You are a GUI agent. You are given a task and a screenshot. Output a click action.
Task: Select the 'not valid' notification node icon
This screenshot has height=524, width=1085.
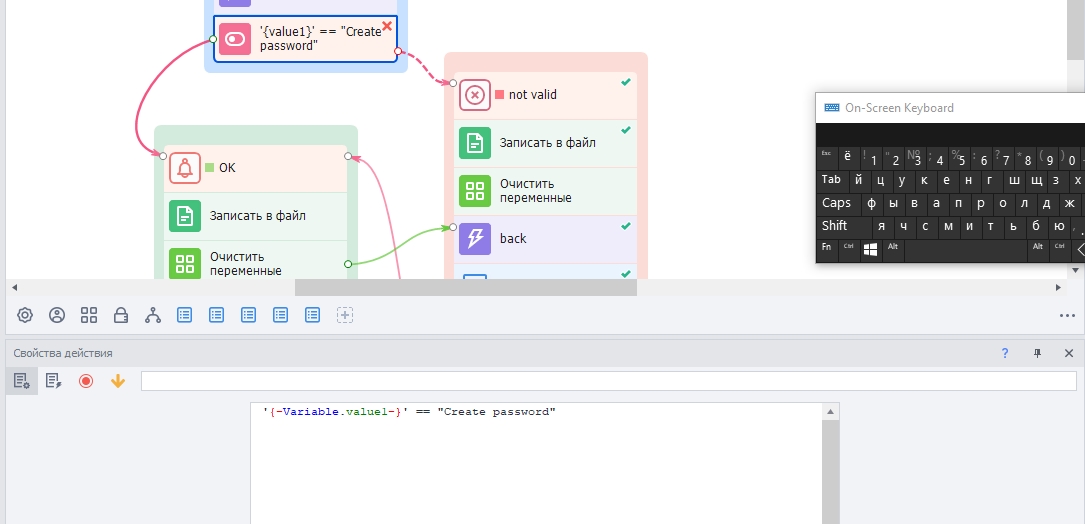(x=475, y=95)
